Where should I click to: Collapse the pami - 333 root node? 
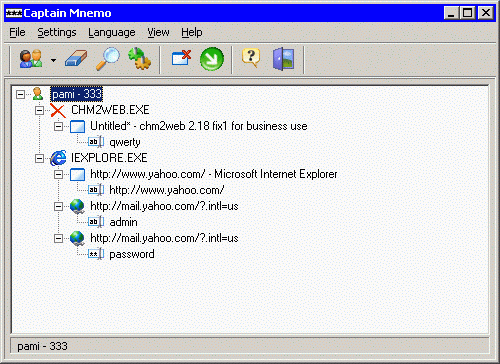pos(20,94)
